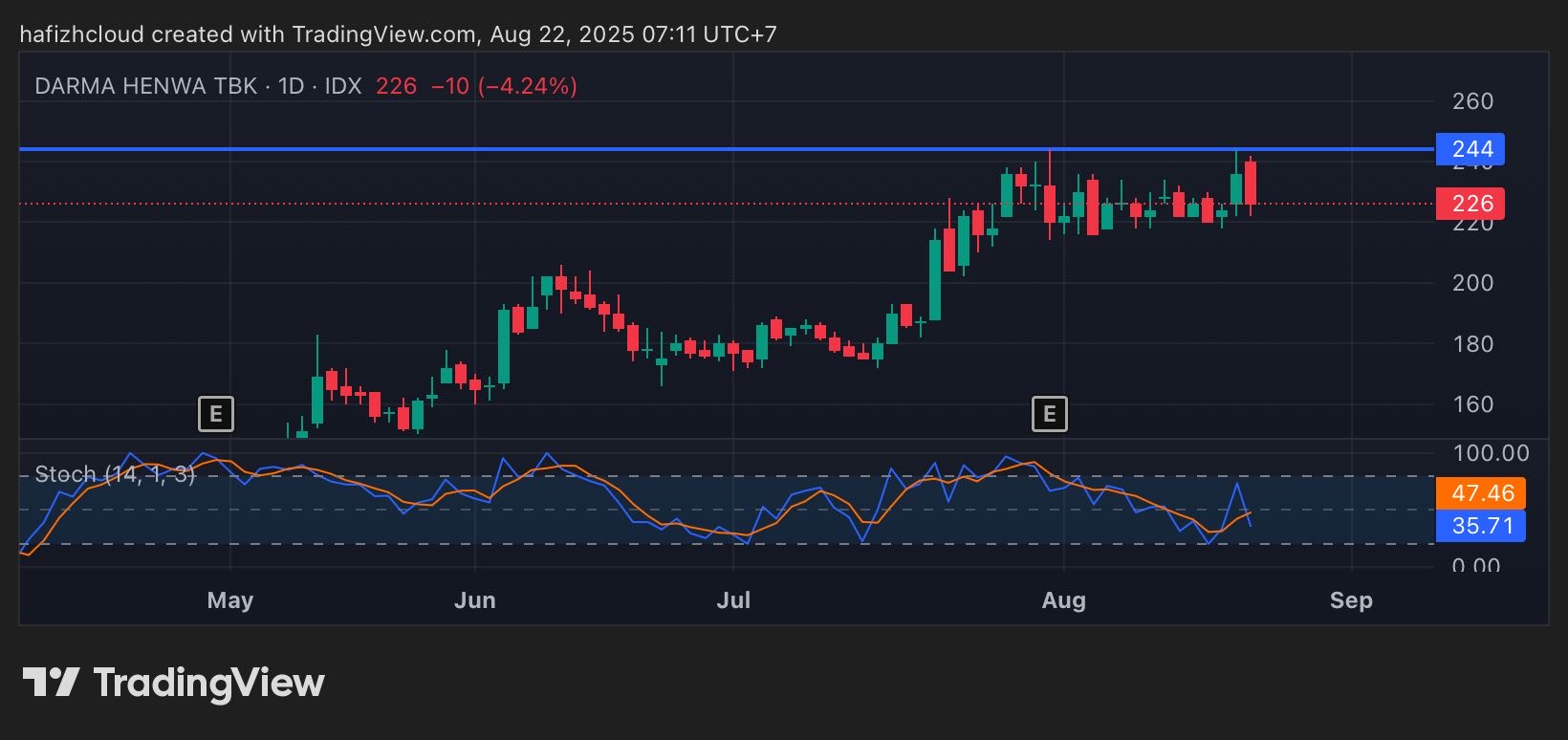Click the 260 price axis label
The image size is (1568, 740).
[x=1472, y=101]
